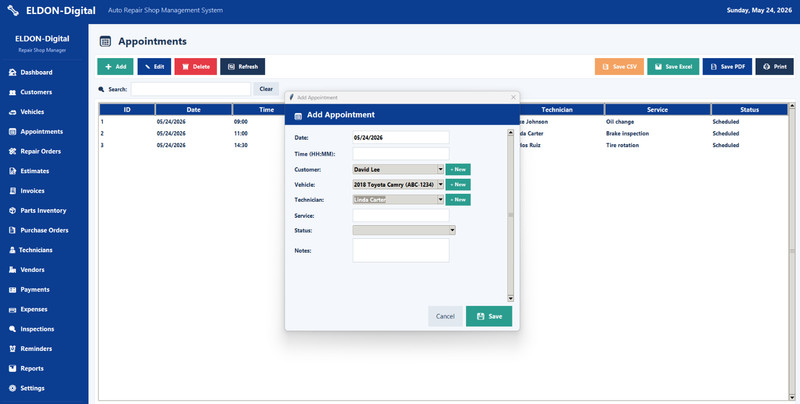
Task: Select Appointments in the sidebar
Action: pos(36,132)
